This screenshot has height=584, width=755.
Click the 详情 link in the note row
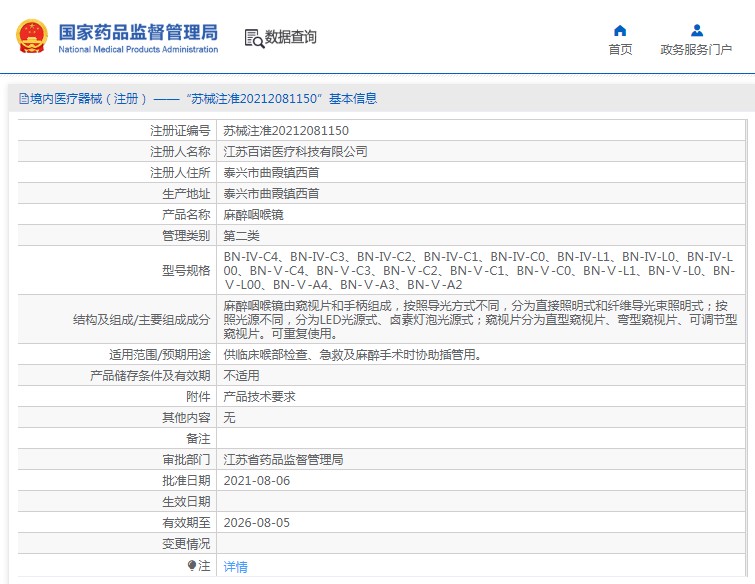coord(235,567)
